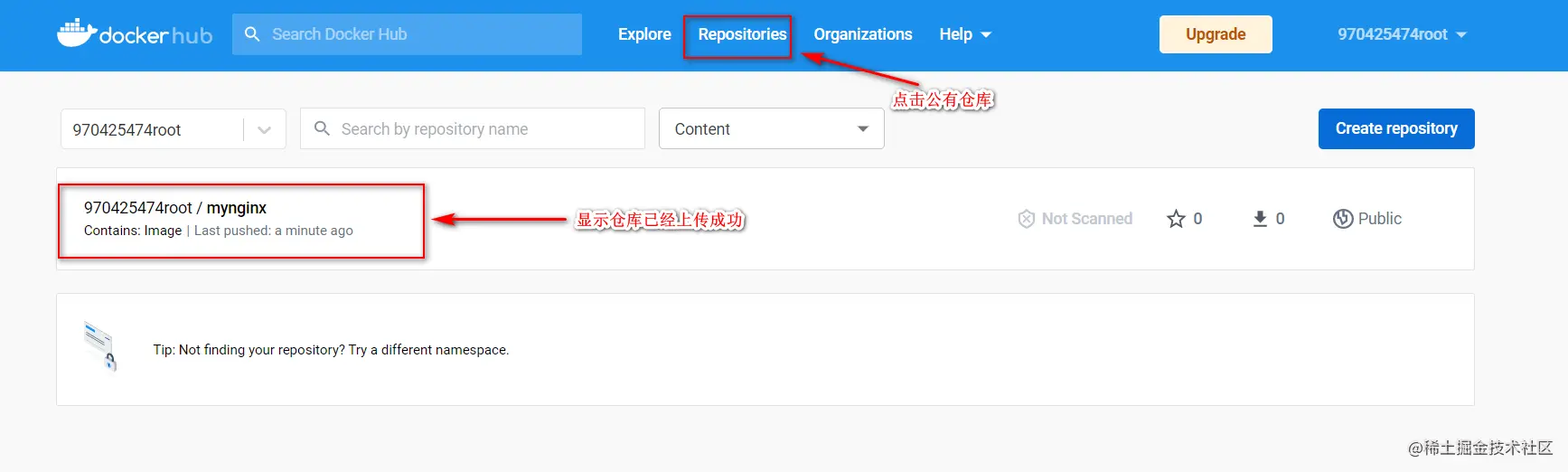Click the tip card lock illustration

[100, 346]
